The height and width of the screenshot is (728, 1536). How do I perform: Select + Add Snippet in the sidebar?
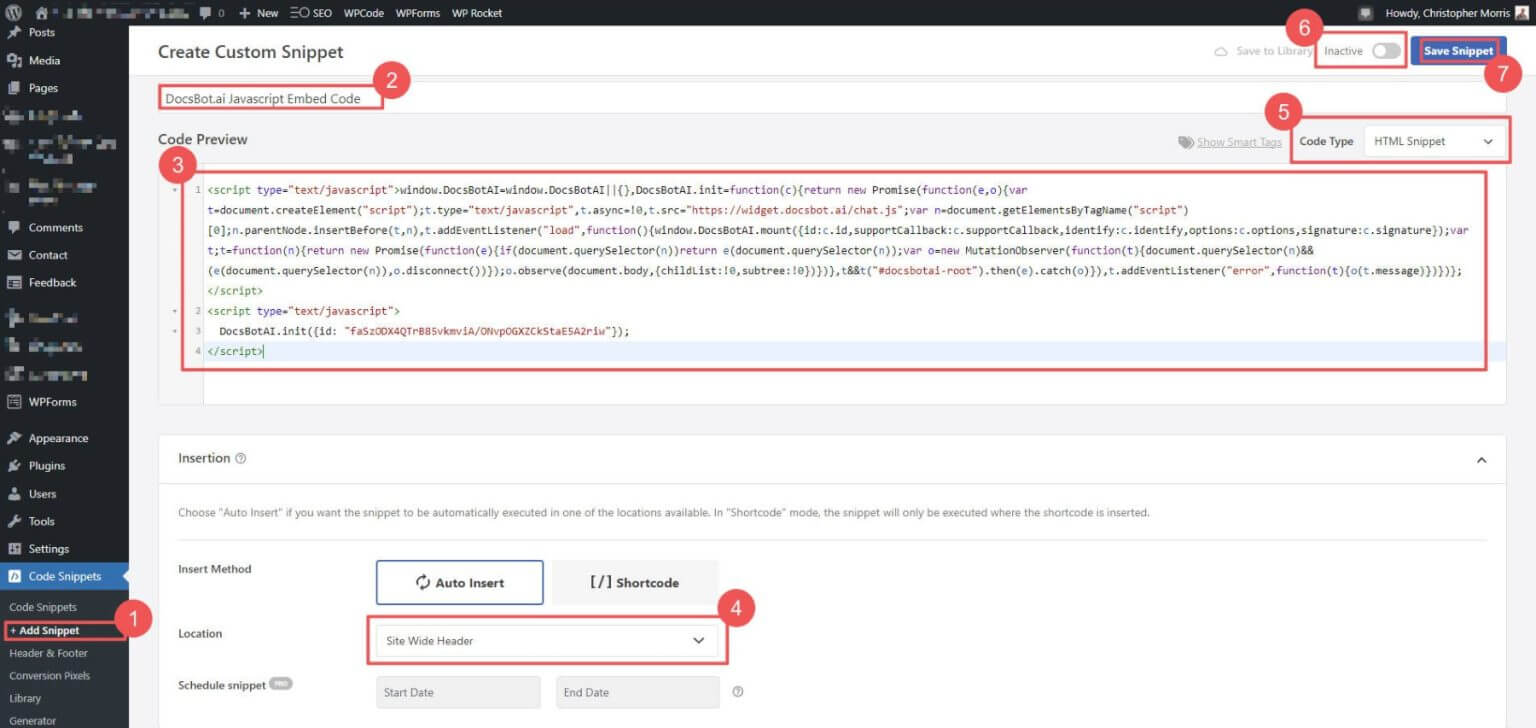click(x=45, y=630)
